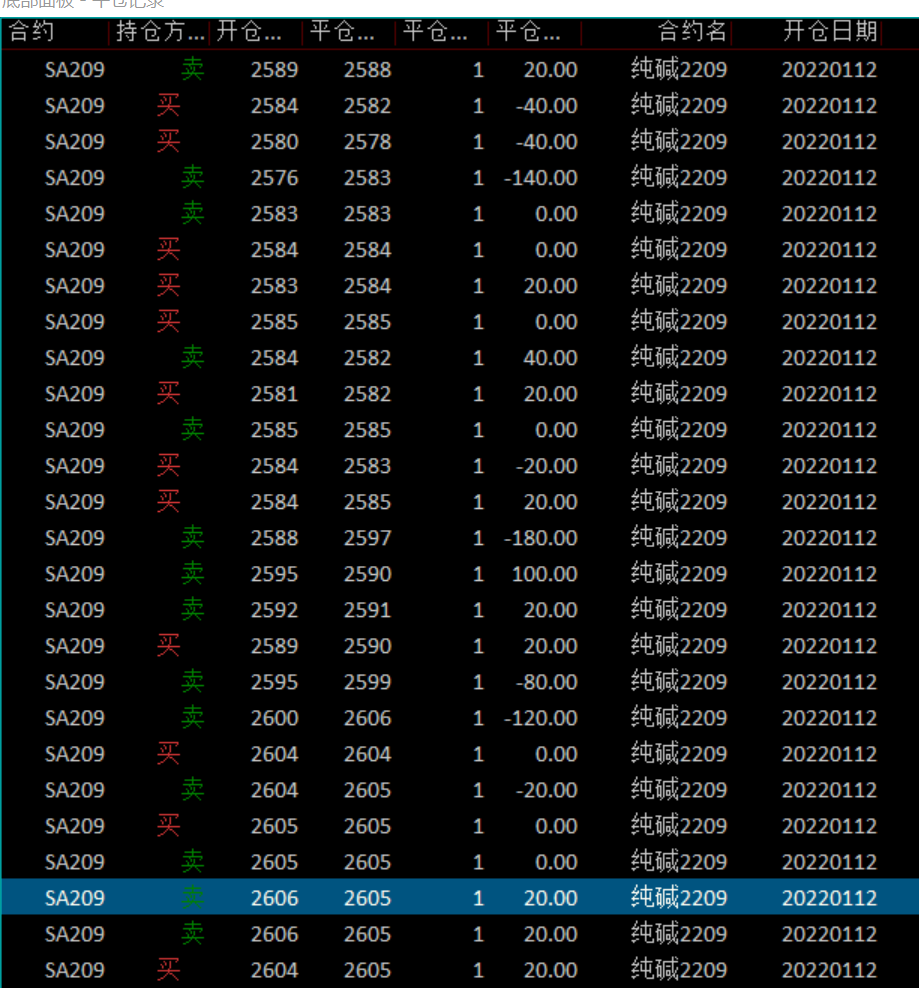The width and height of the screenshot is (919, 988).
Task: Click the -140.00 profit/loss cell
Action: point(541,178)
